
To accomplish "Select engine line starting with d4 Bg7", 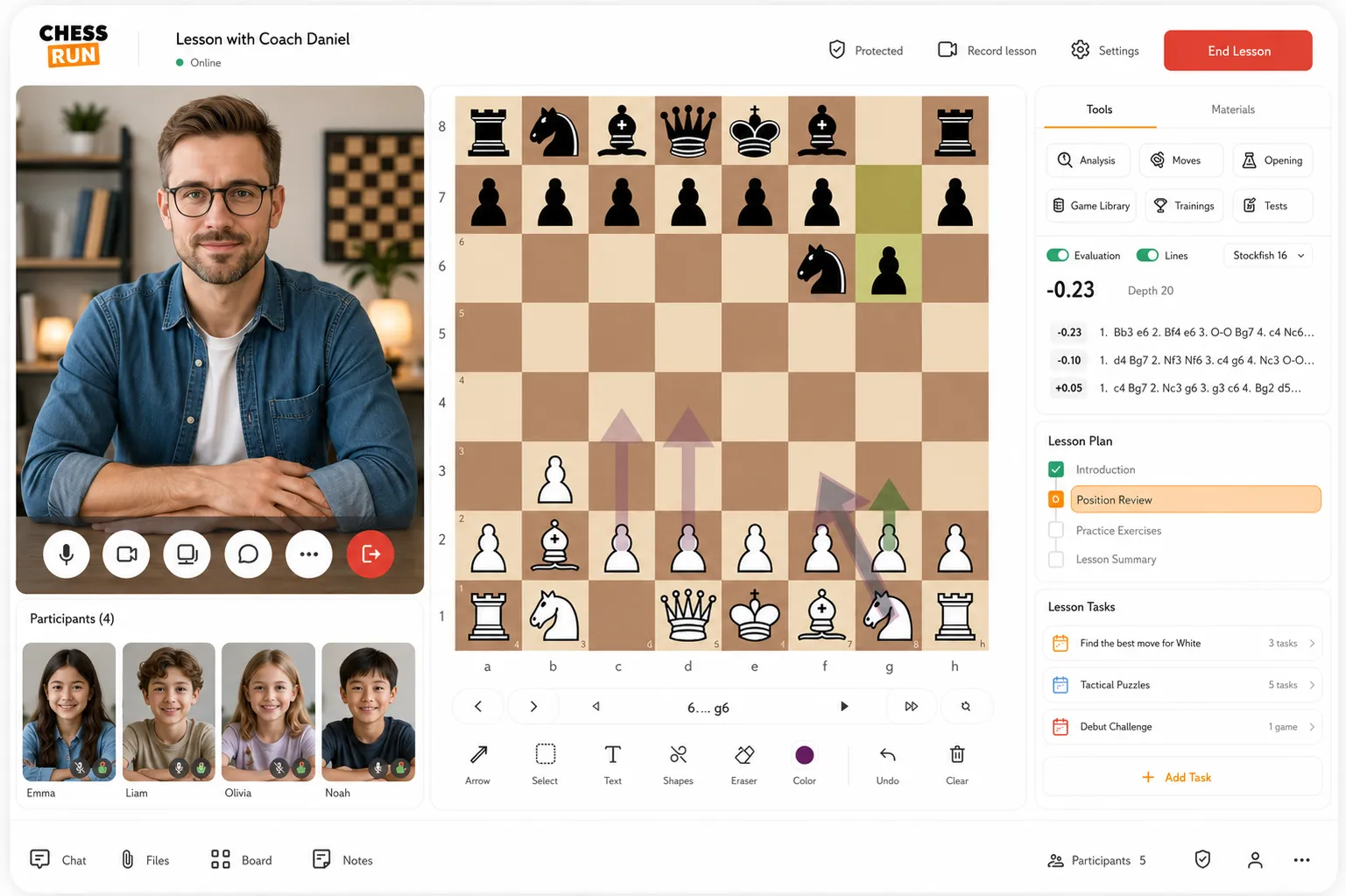I will click(1181, 360).
